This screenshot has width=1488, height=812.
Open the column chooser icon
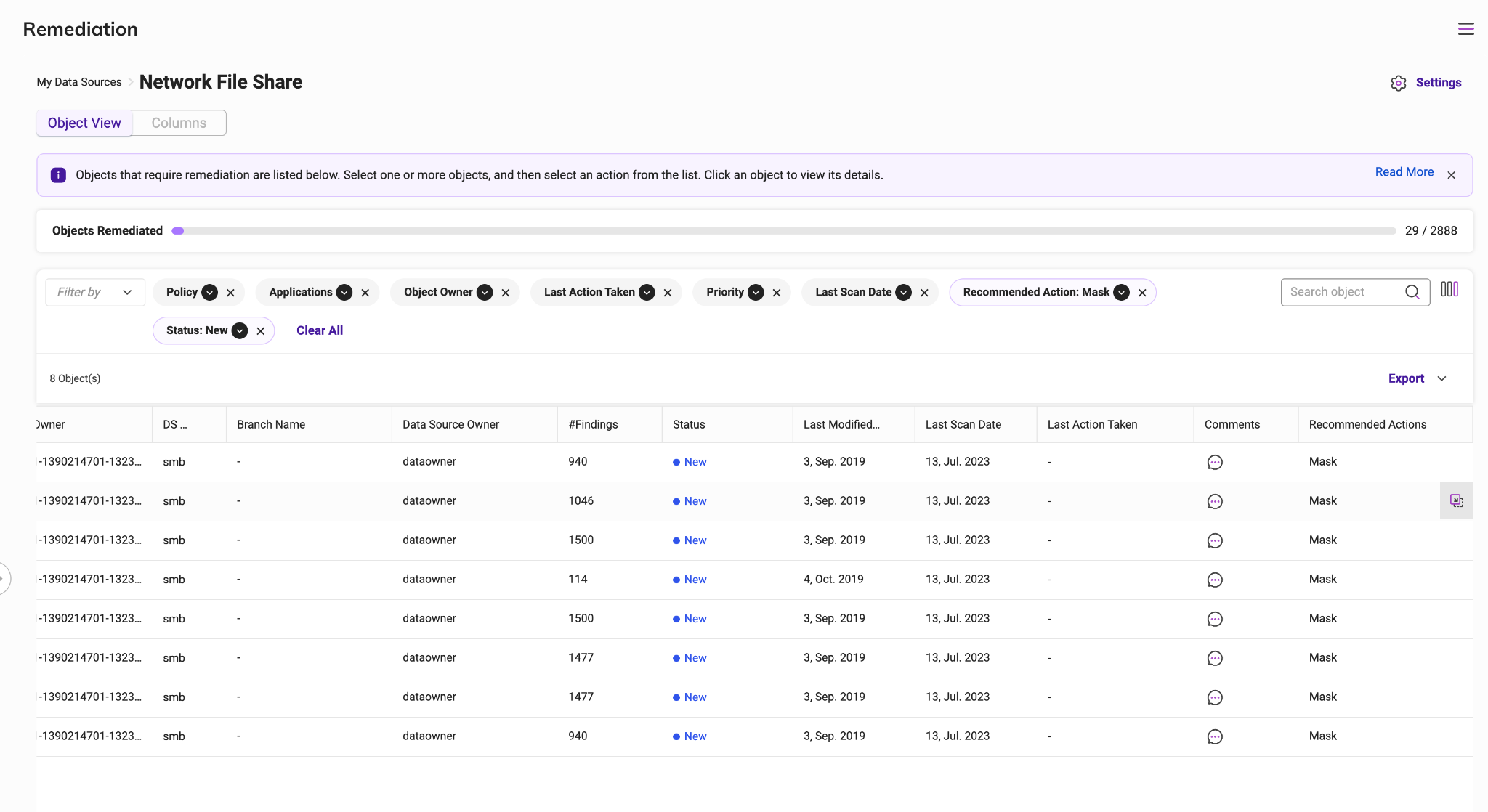point(1449,289)
